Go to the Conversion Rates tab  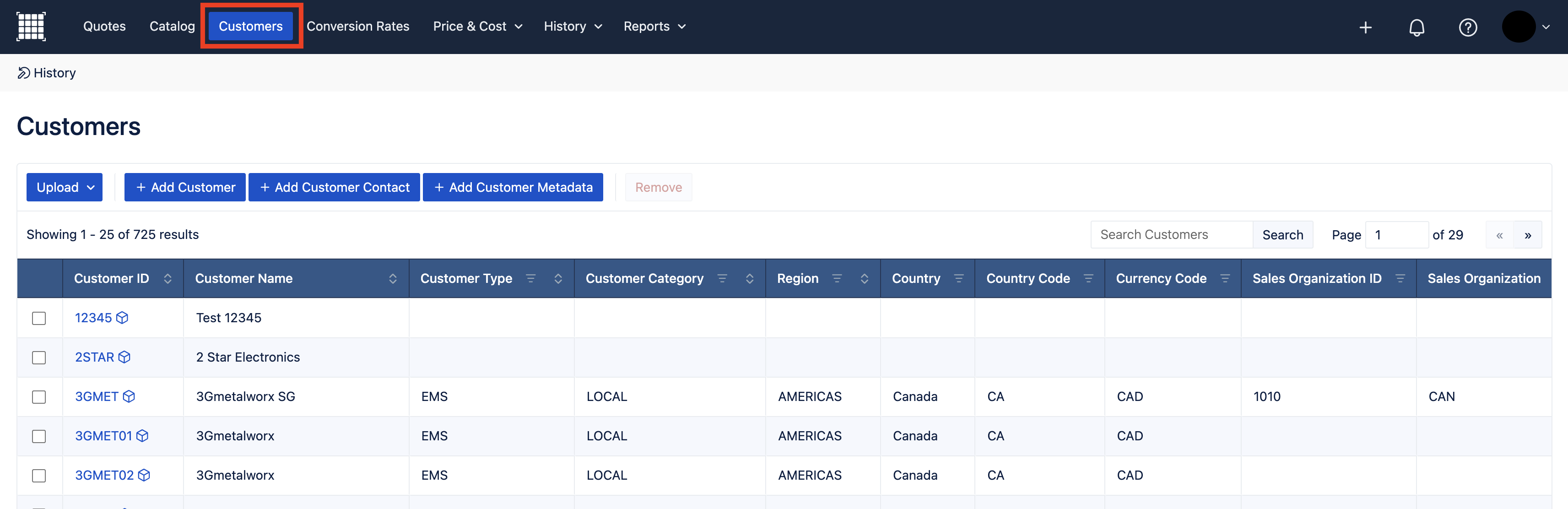point(358,26)
